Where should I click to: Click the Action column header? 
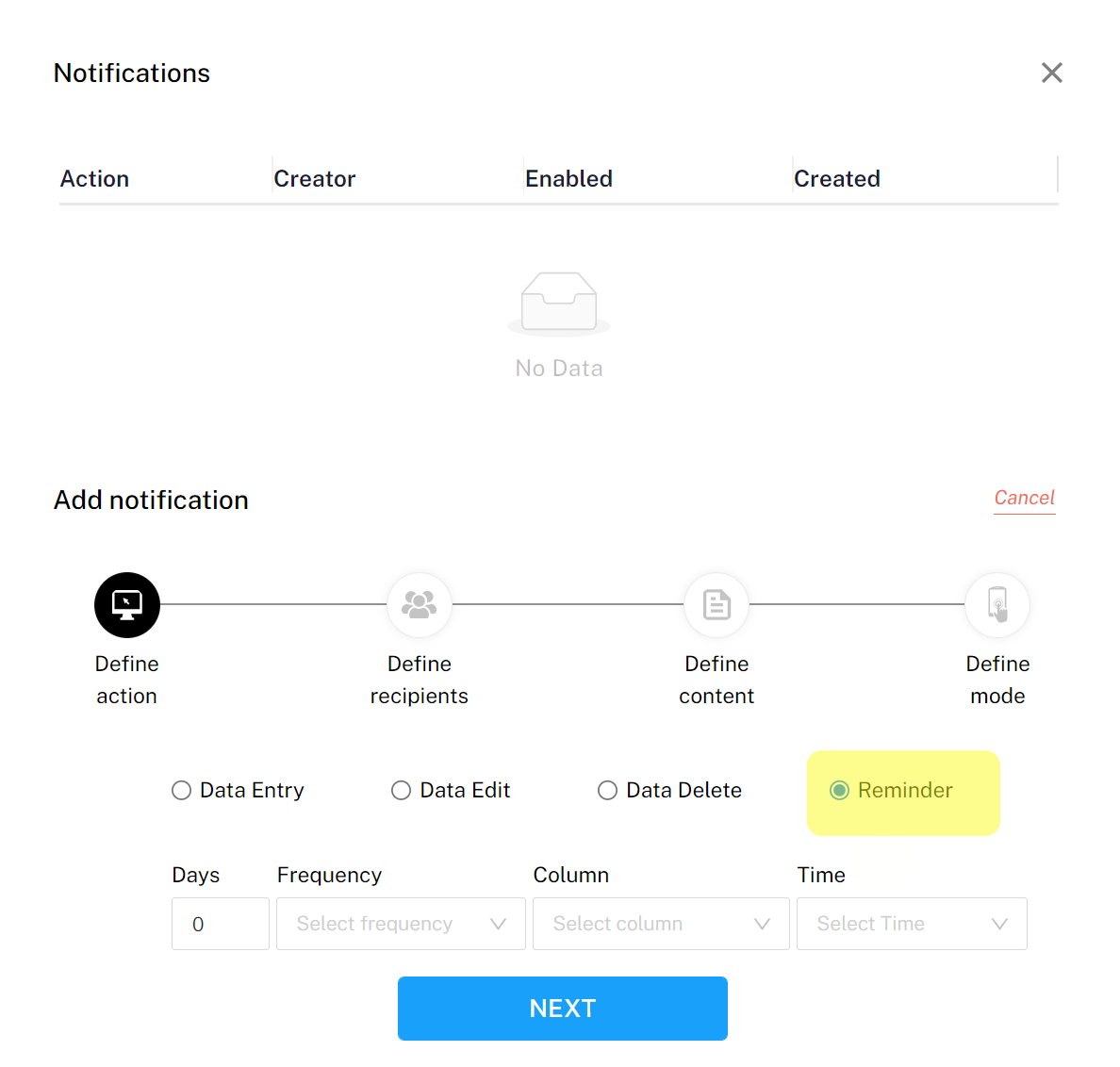pyautogui.click(x=95, y=179)
